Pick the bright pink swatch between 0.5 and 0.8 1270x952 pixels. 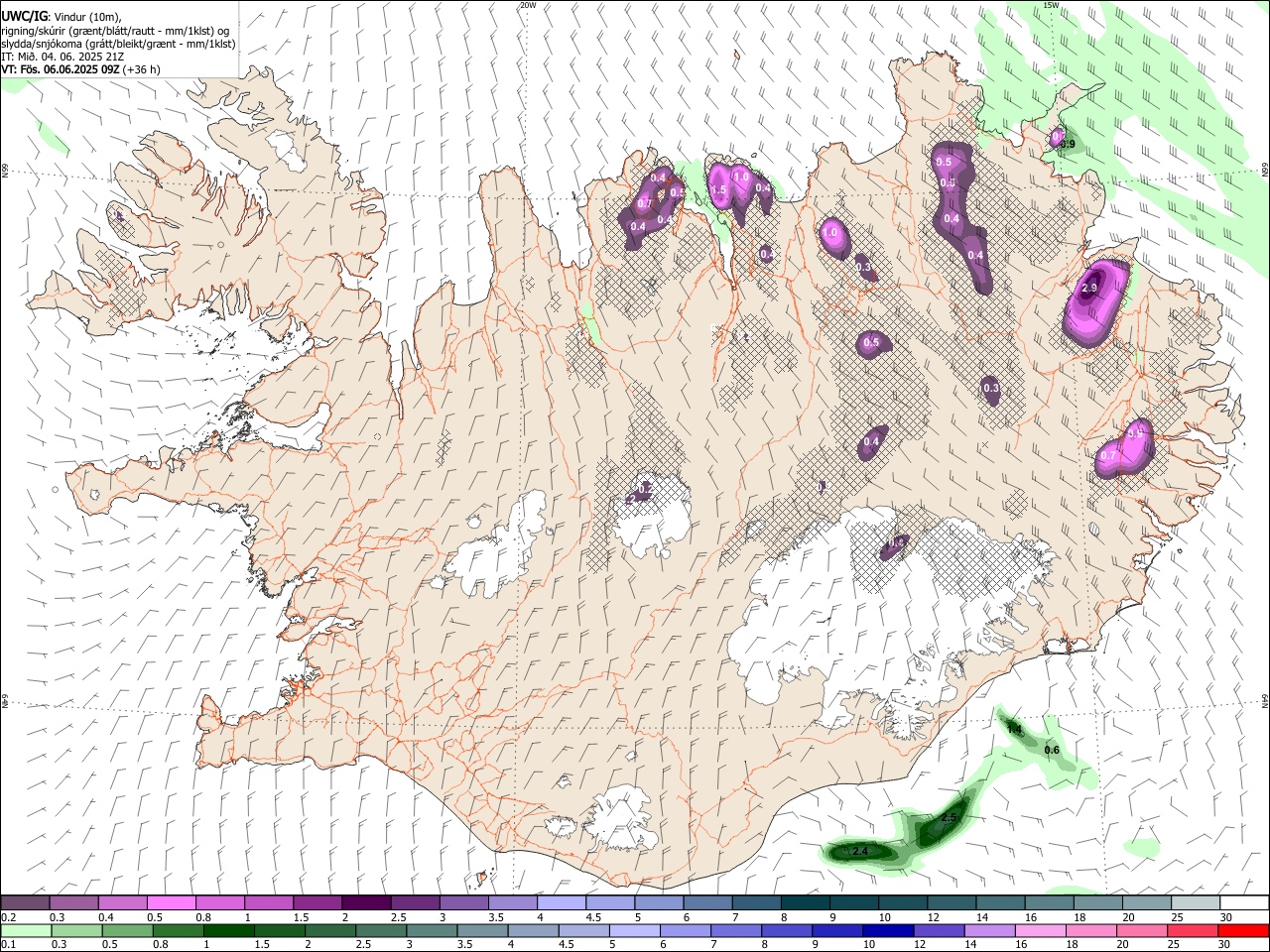tap(171, 902)
